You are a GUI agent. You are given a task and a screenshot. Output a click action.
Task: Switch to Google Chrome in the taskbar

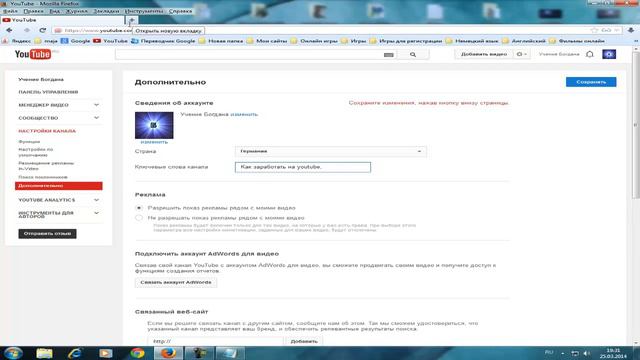(x=137, y=353)
